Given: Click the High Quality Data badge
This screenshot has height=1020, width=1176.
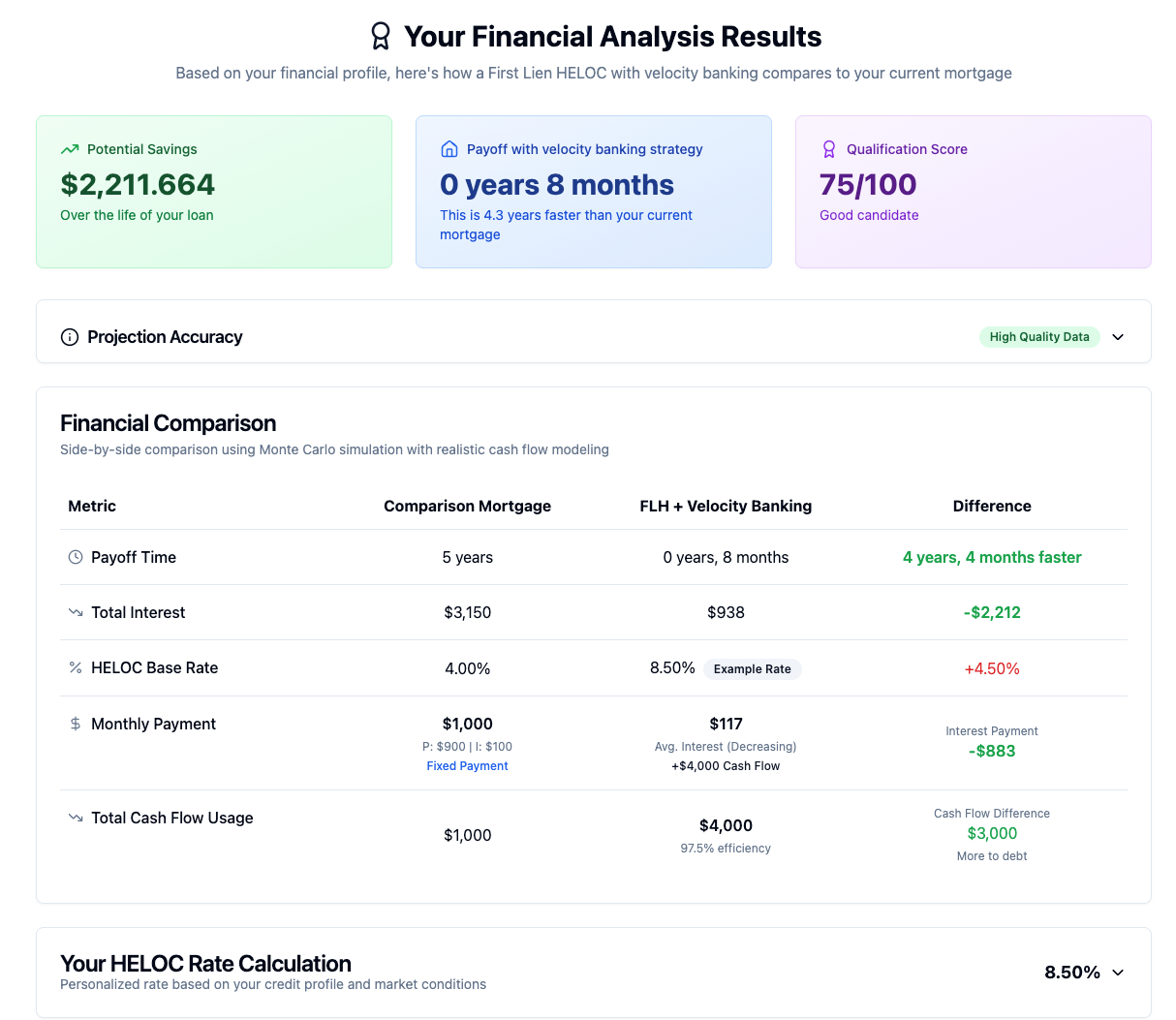Looking at the screenshot, I should coord(1038,337).
